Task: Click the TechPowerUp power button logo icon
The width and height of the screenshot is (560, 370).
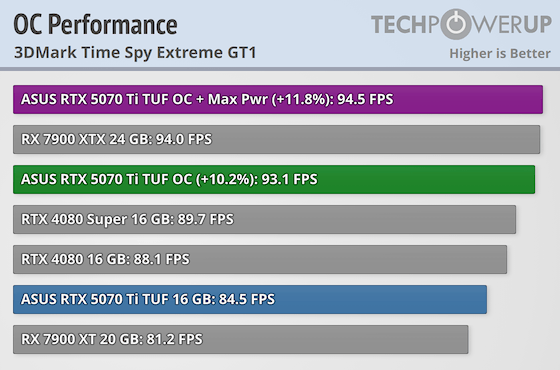Action: (455, 24)
